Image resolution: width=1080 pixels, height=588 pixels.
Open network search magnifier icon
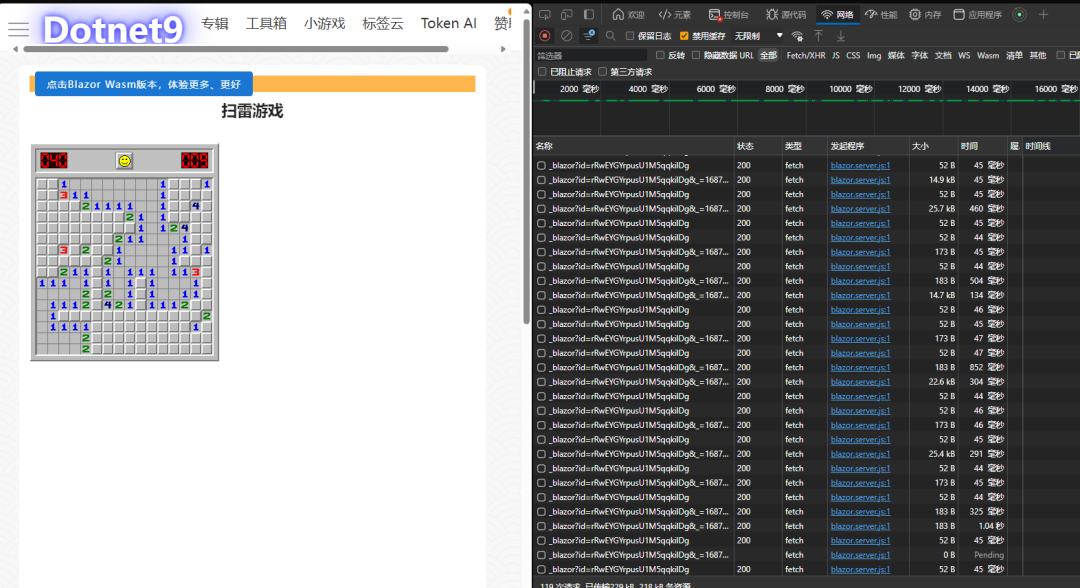(x=610, y=36)
